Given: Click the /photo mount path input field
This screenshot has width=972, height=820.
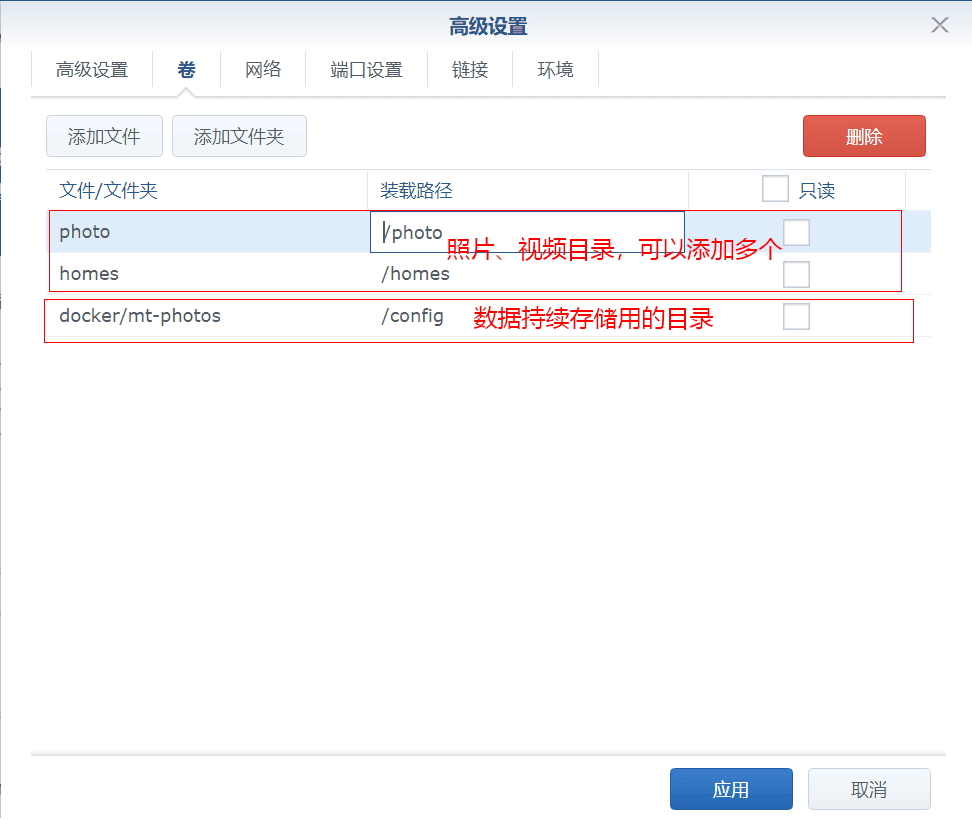Looking at the screenshot, I should (527, 232).
